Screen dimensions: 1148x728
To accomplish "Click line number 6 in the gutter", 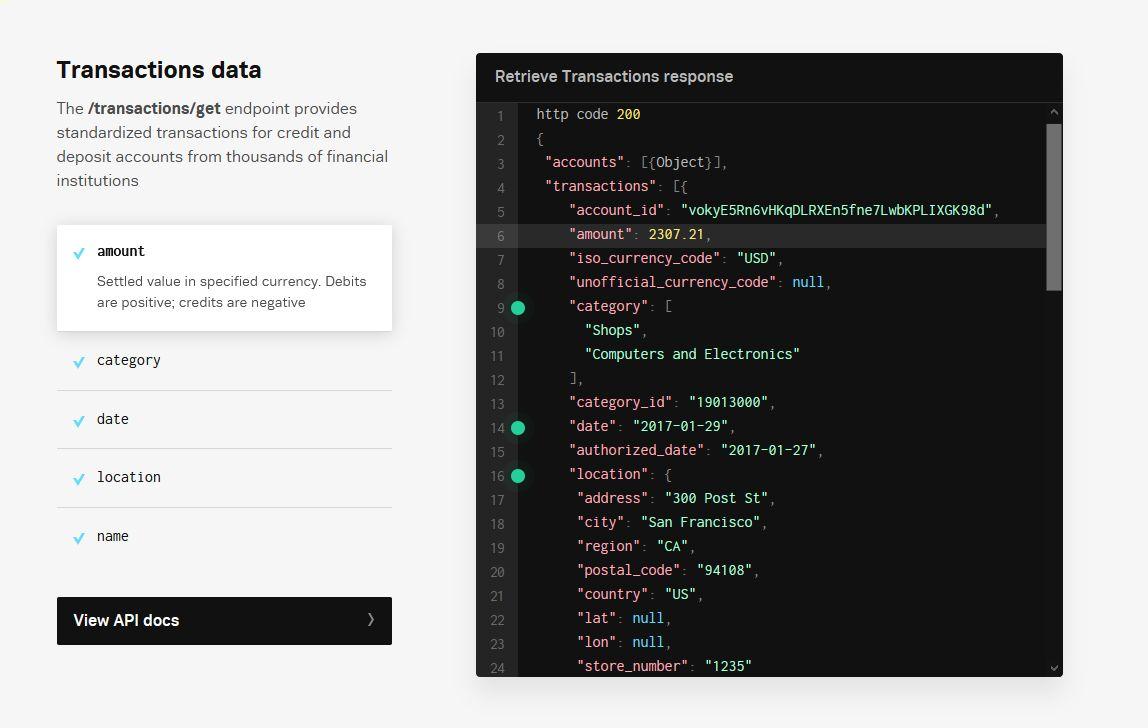I will [x=501, y=237].
